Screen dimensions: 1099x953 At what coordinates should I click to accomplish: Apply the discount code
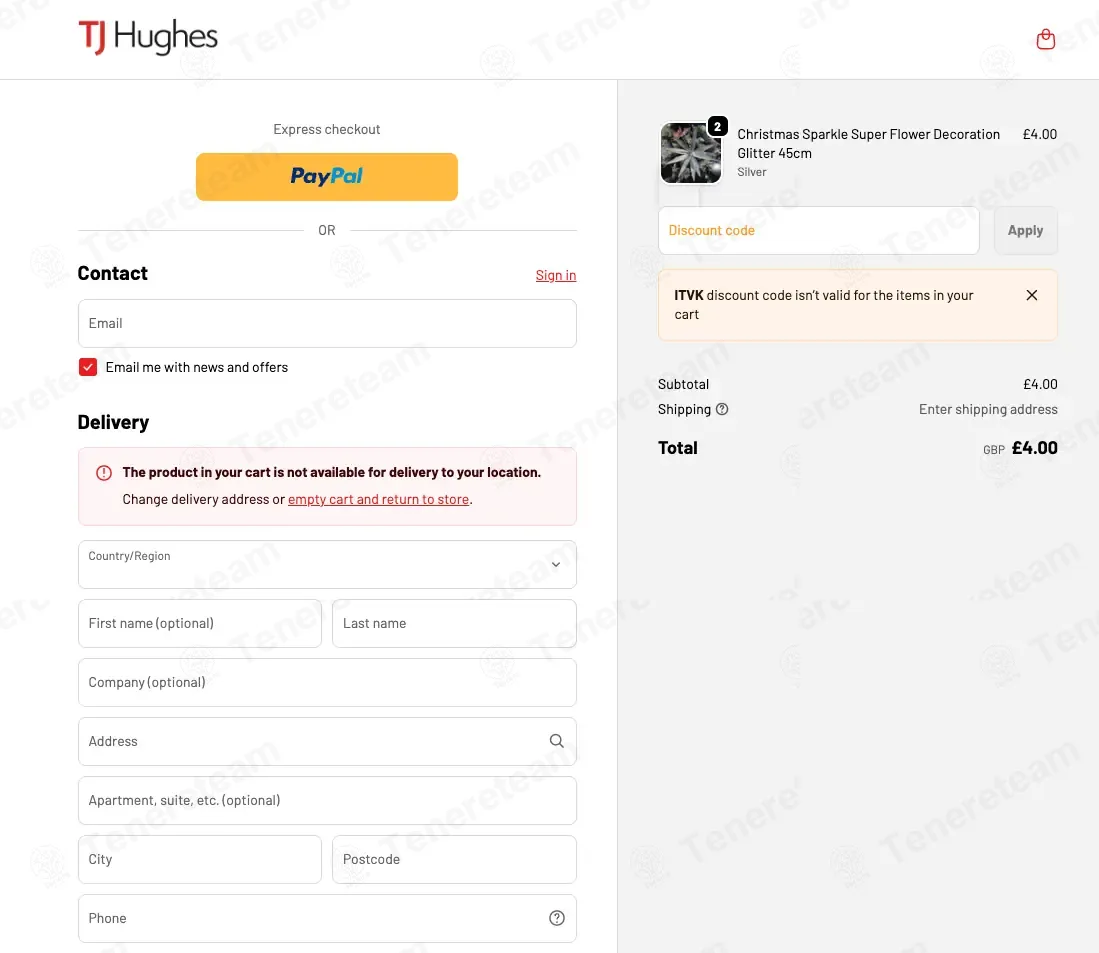(1025, 231)
